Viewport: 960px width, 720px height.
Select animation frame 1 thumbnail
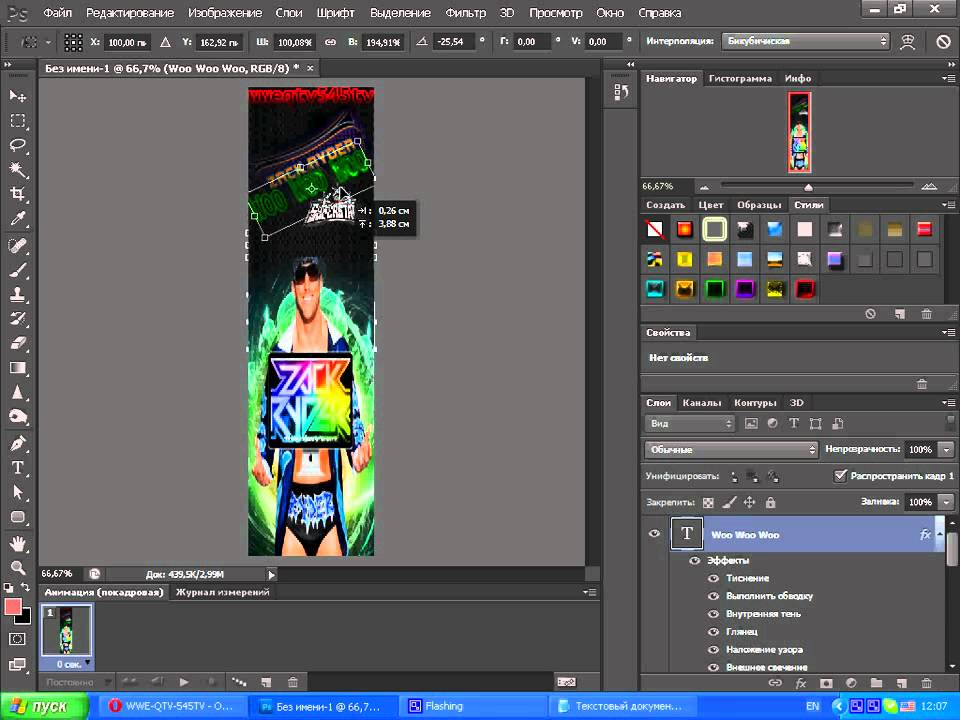click(x=67, y=631)
